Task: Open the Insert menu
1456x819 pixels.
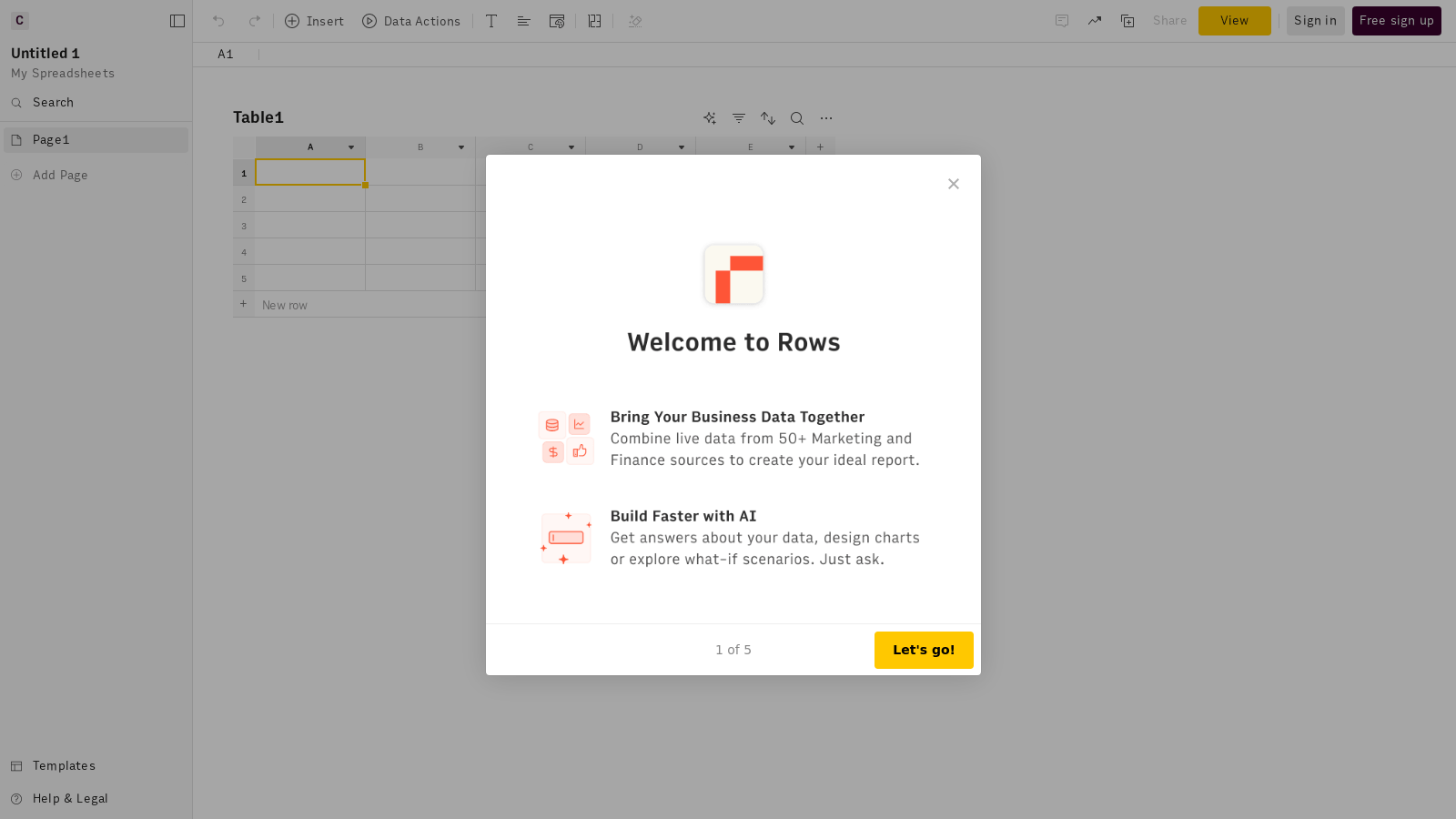Action: (x=314, y=21)
